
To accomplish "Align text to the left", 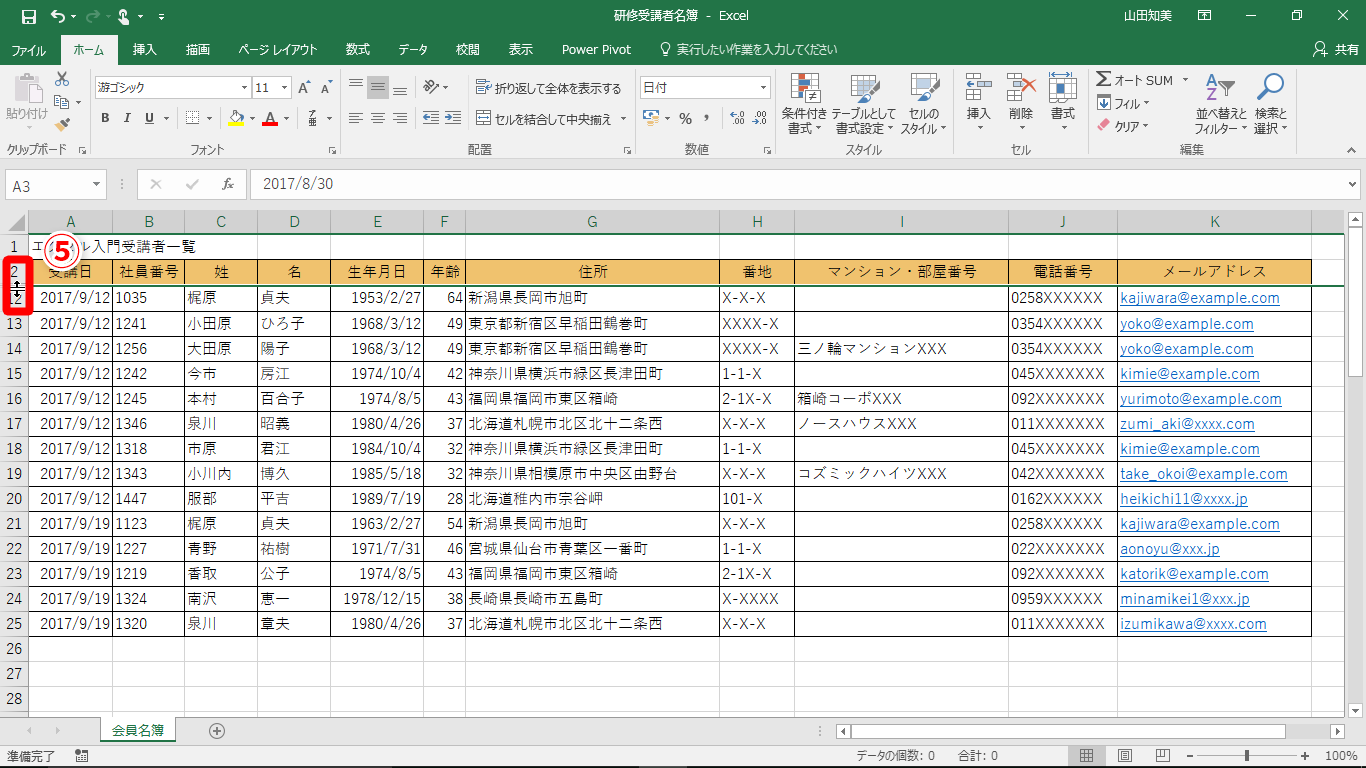I will tap(356, 118).
